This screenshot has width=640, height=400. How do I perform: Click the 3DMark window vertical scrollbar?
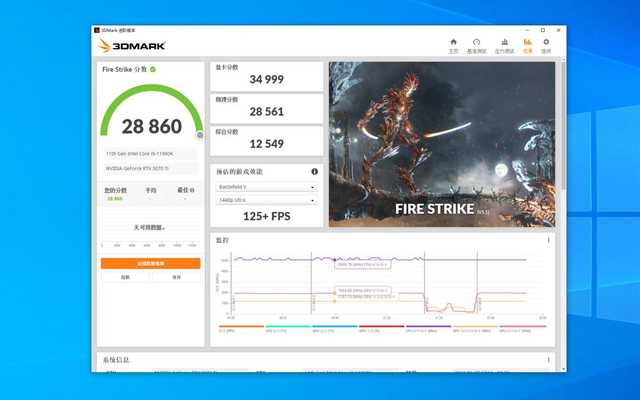pos(563,125)
